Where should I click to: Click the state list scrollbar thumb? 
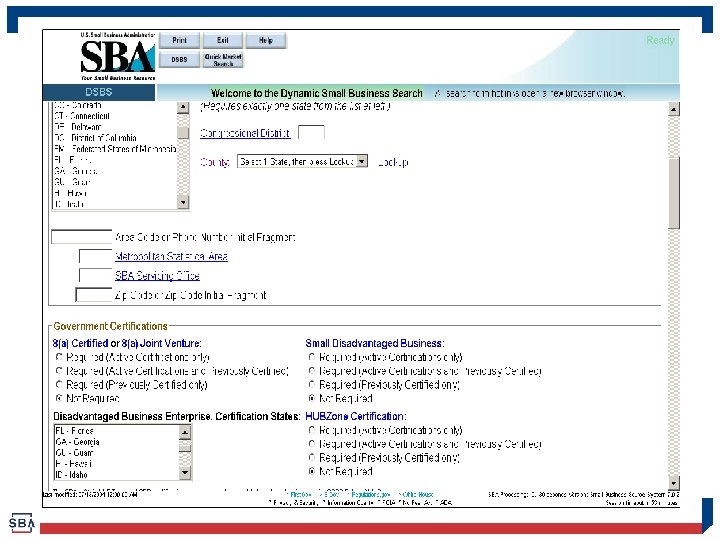point(183,132)
